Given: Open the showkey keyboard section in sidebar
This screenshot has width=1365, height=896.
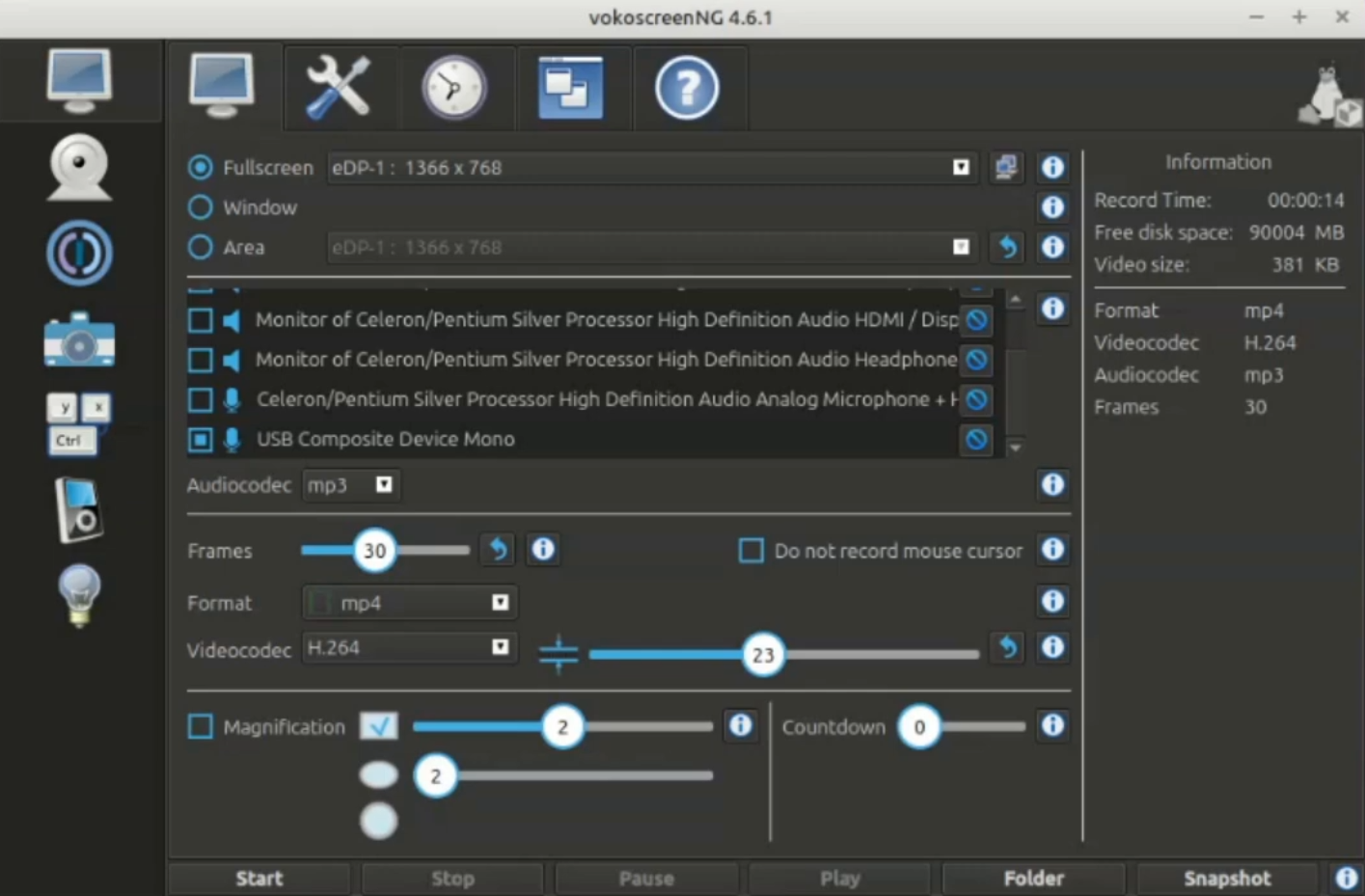Looking at the screenshot, I should [x=79, y=424].
